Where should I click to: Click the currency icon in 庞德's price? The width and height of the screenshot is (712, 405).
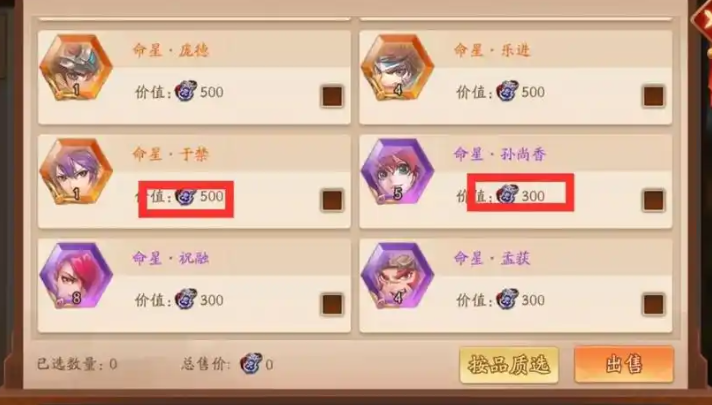coord(186,91)
